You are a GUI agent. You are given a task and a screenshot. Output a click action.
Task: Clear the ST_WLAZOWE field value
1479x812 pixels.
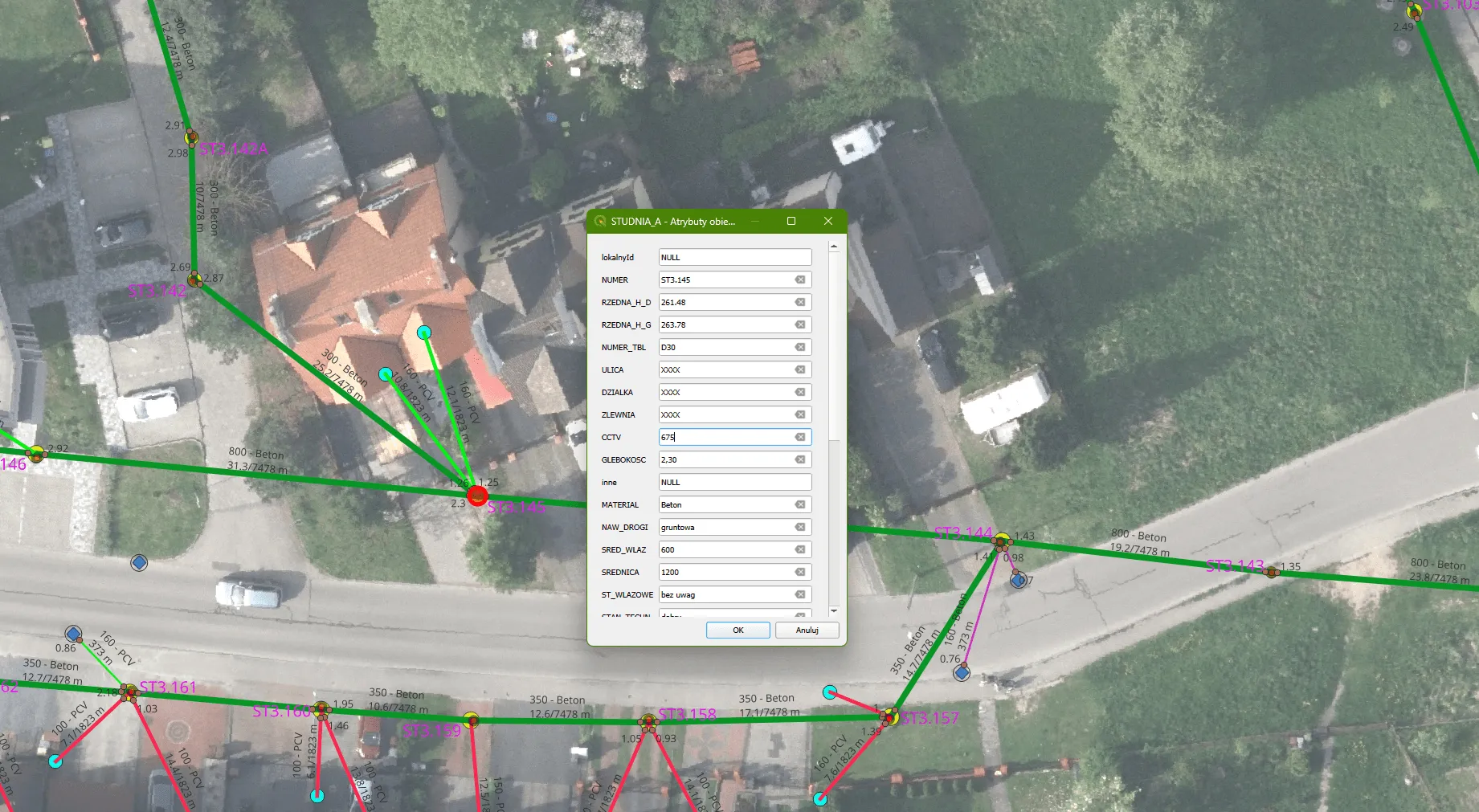(800, 594)
